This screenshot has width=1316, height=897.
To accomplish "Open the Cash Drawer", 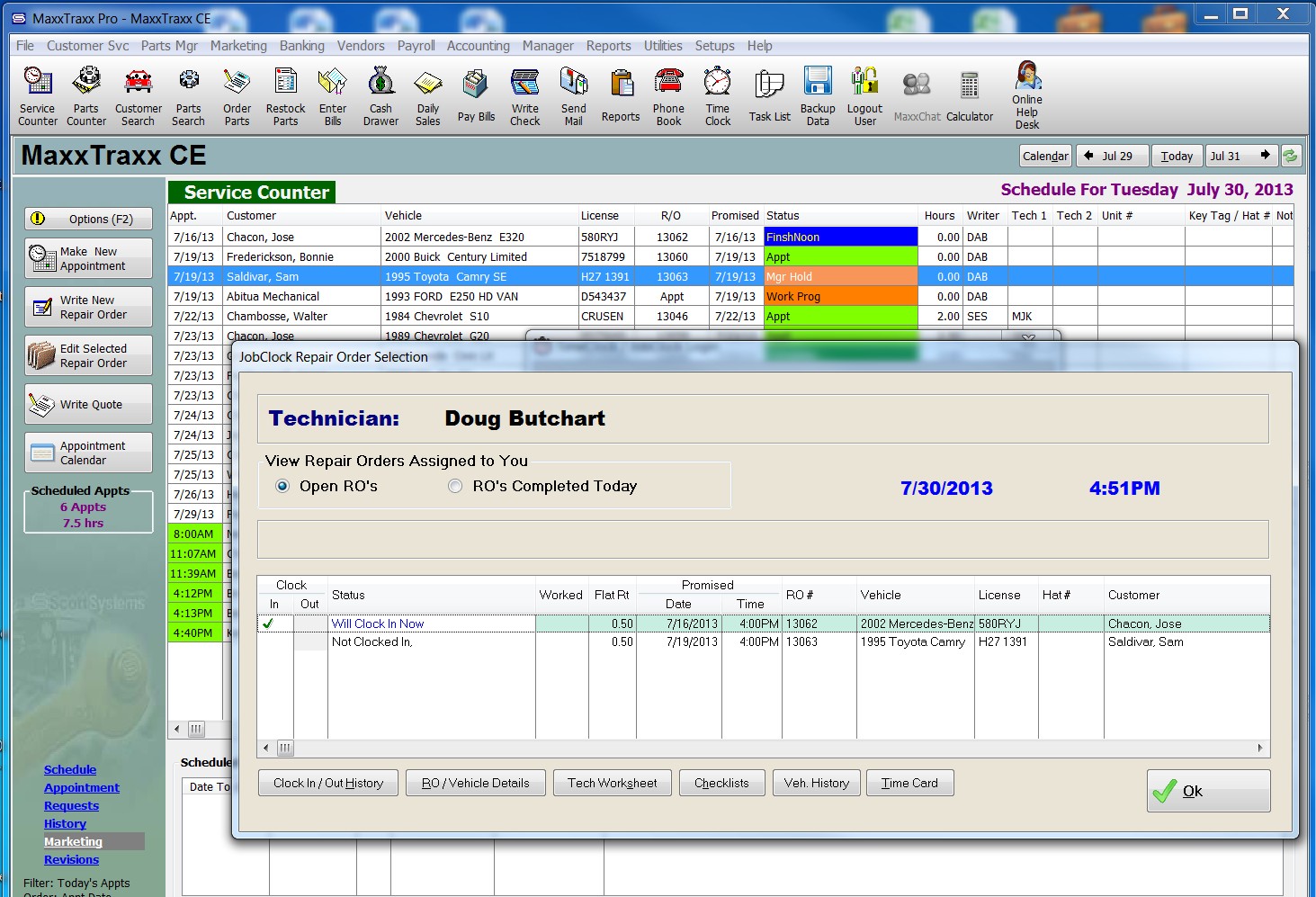I will click(381, 96).
